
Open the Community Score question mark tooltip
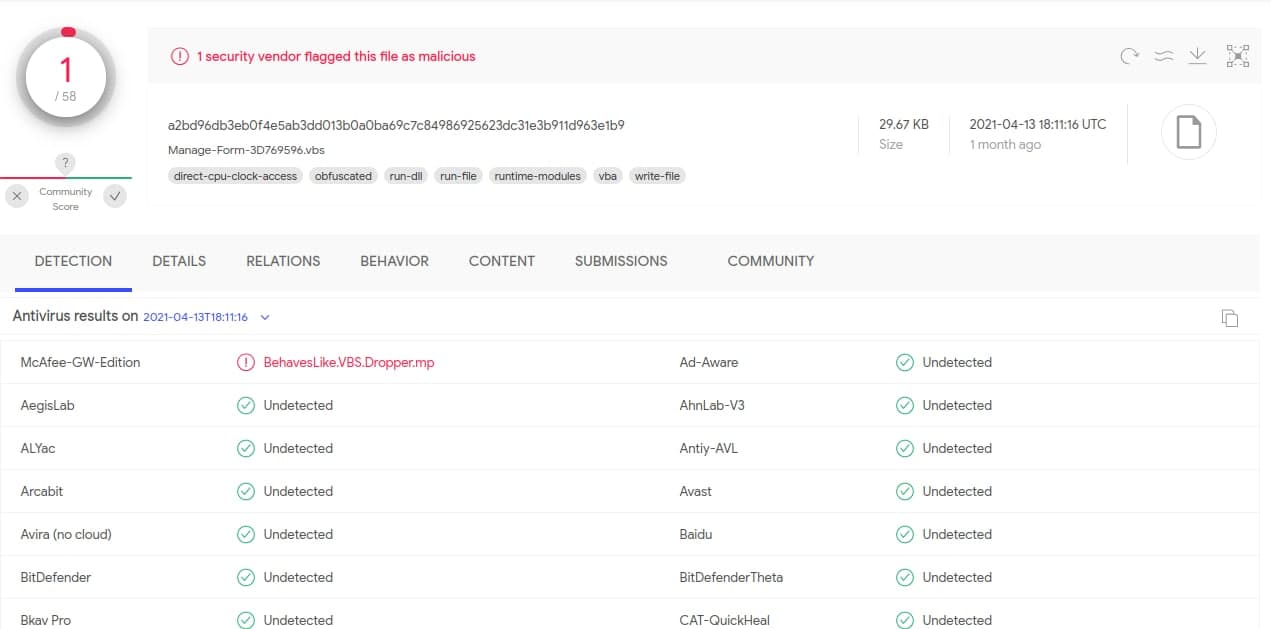pyautogui.click(x=65, y=162)
